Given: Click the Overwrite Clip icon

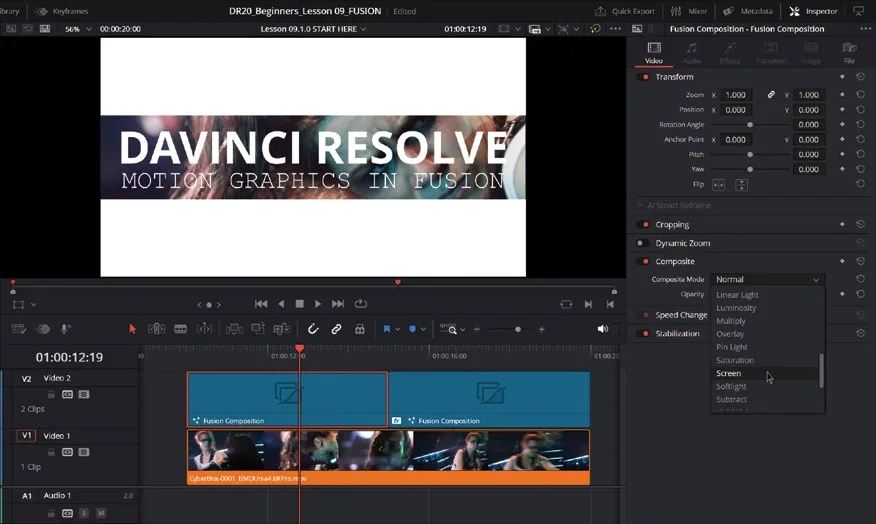Looking at the screenshot, I should (x=258, y=329).
